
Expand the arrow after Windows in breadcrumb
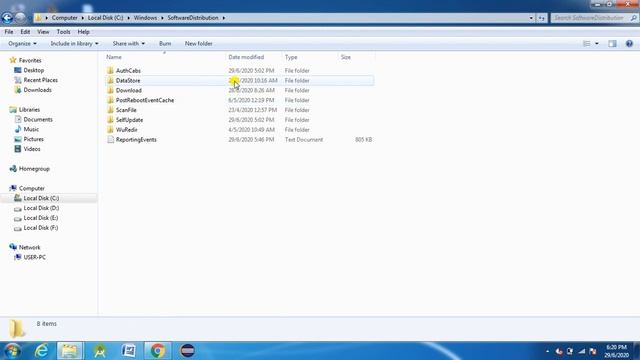(162, 18)
